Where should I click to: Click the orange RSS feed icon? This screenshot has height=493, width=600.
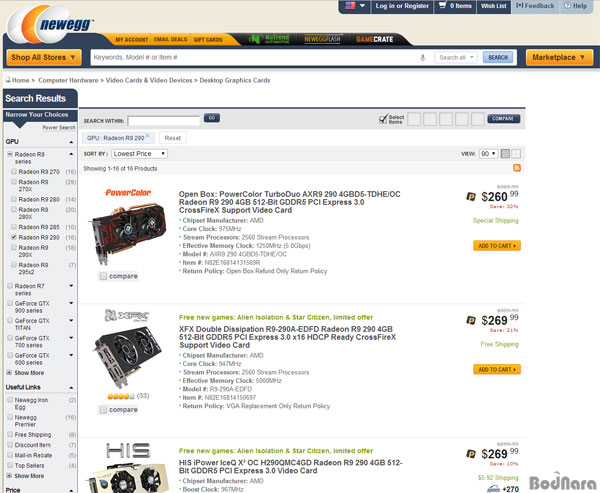pos(517,168)
